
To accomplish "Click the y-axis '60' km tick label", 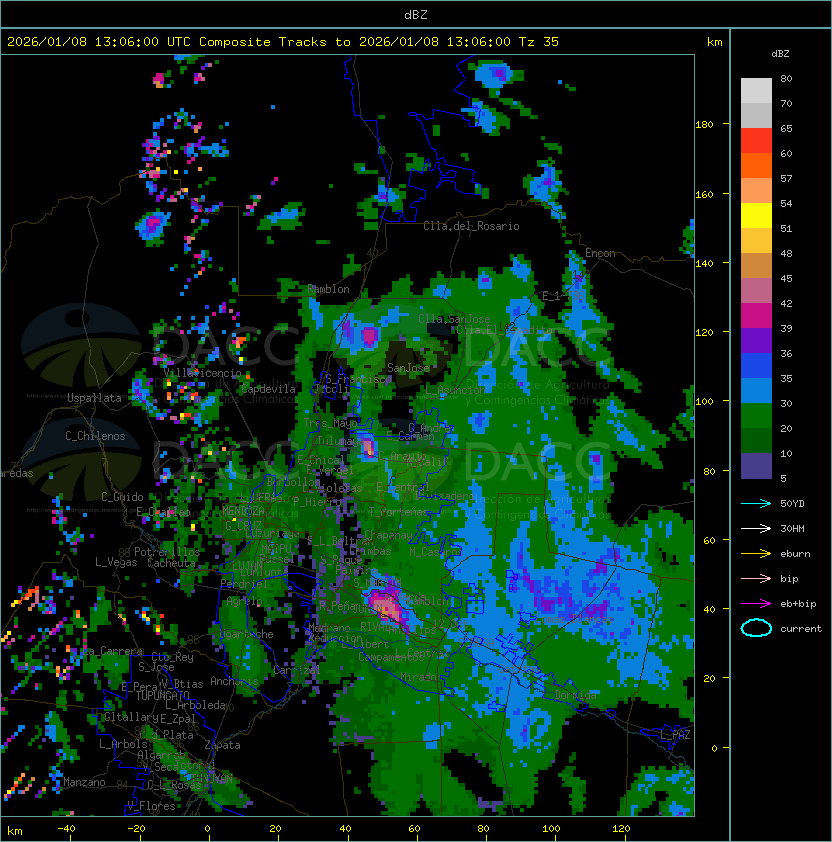I will coord(709,540).
